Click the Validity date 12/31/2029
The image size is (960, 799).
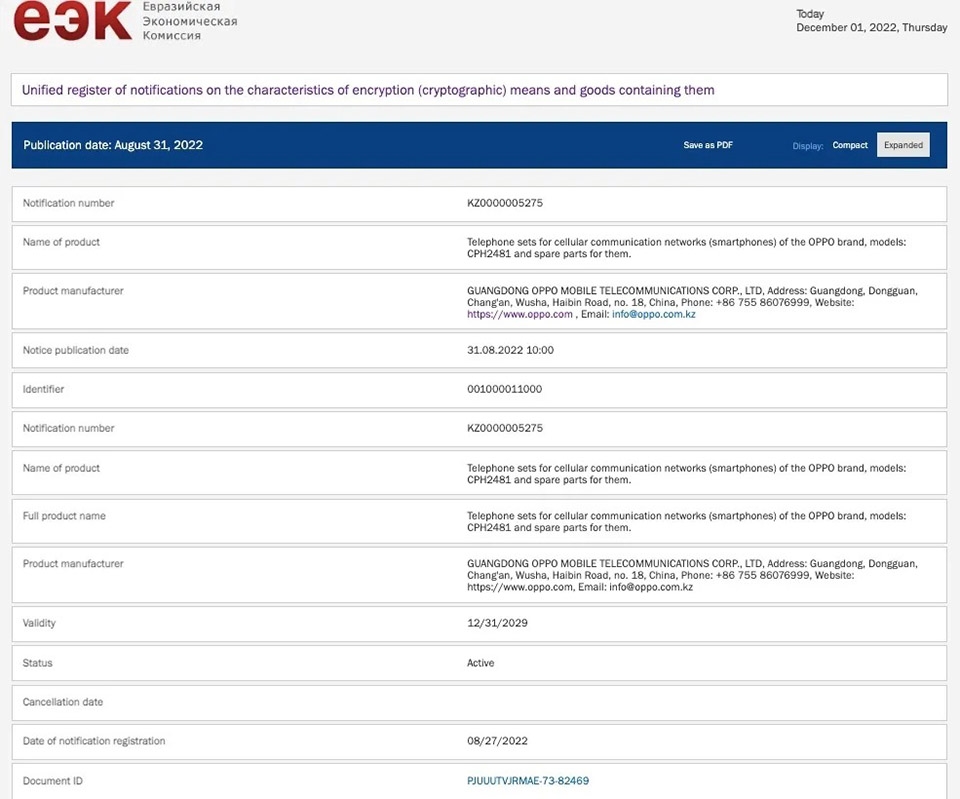point(497,623)
